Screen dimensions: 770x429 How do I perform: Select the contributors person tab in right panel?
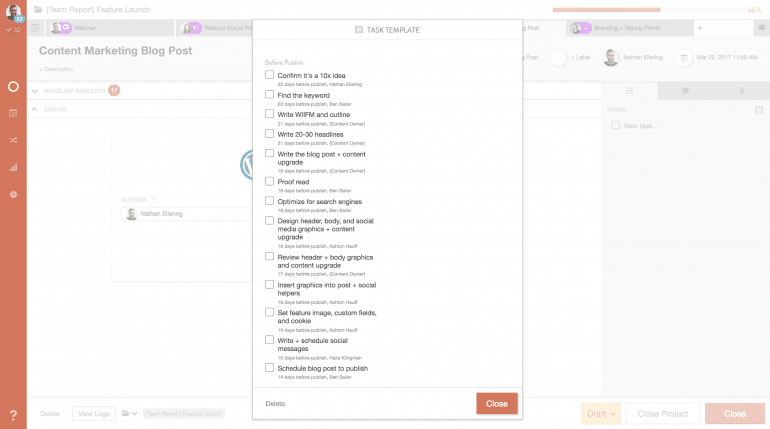pyautogui.click(x=742, y=91)
